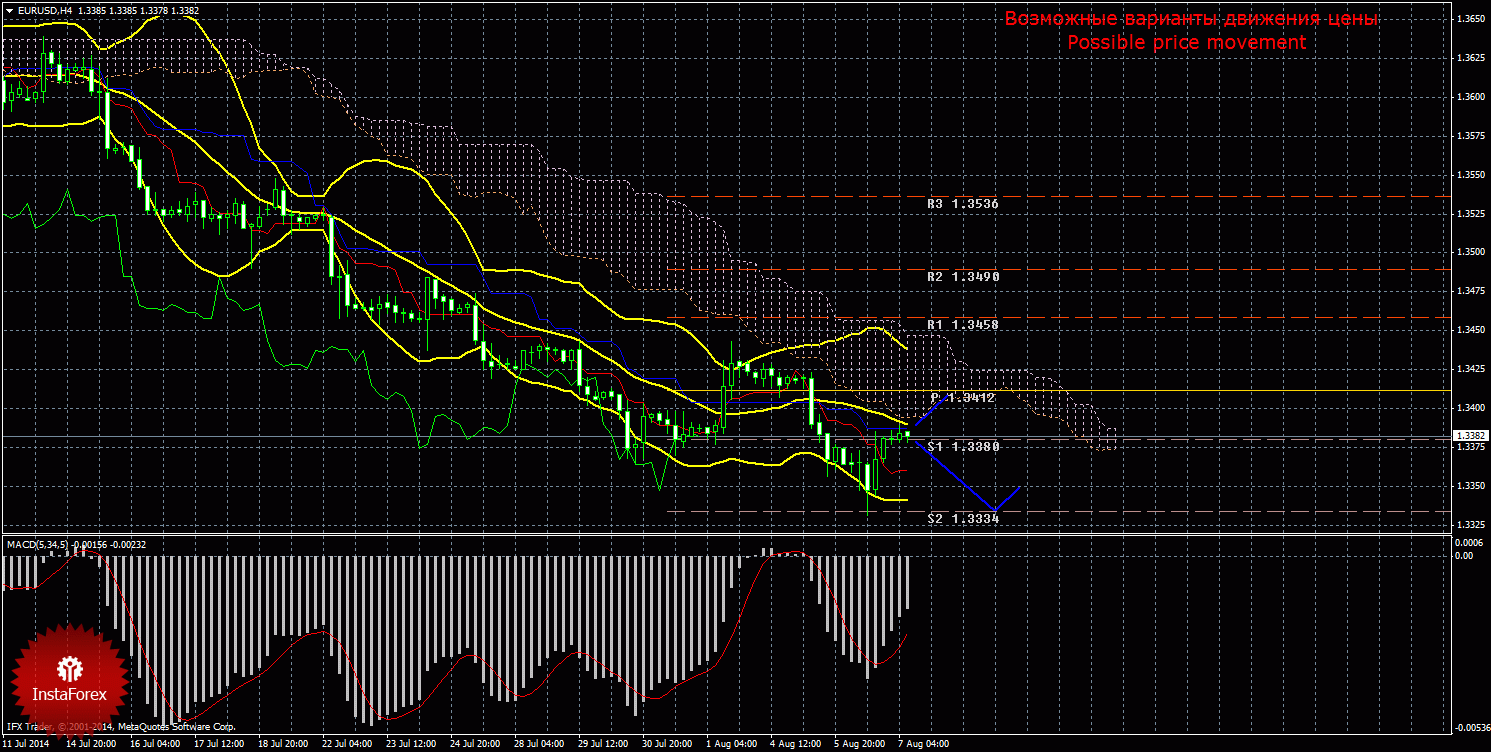Click the dropdown triangle beside EURUSD,H4

coord(9,9)
